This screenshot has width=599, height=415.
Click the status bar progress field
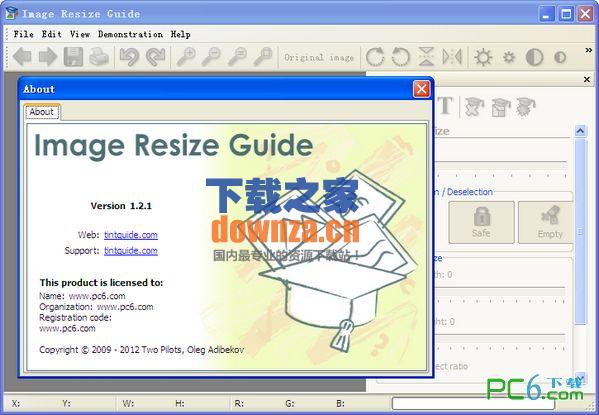pos(473,403)
